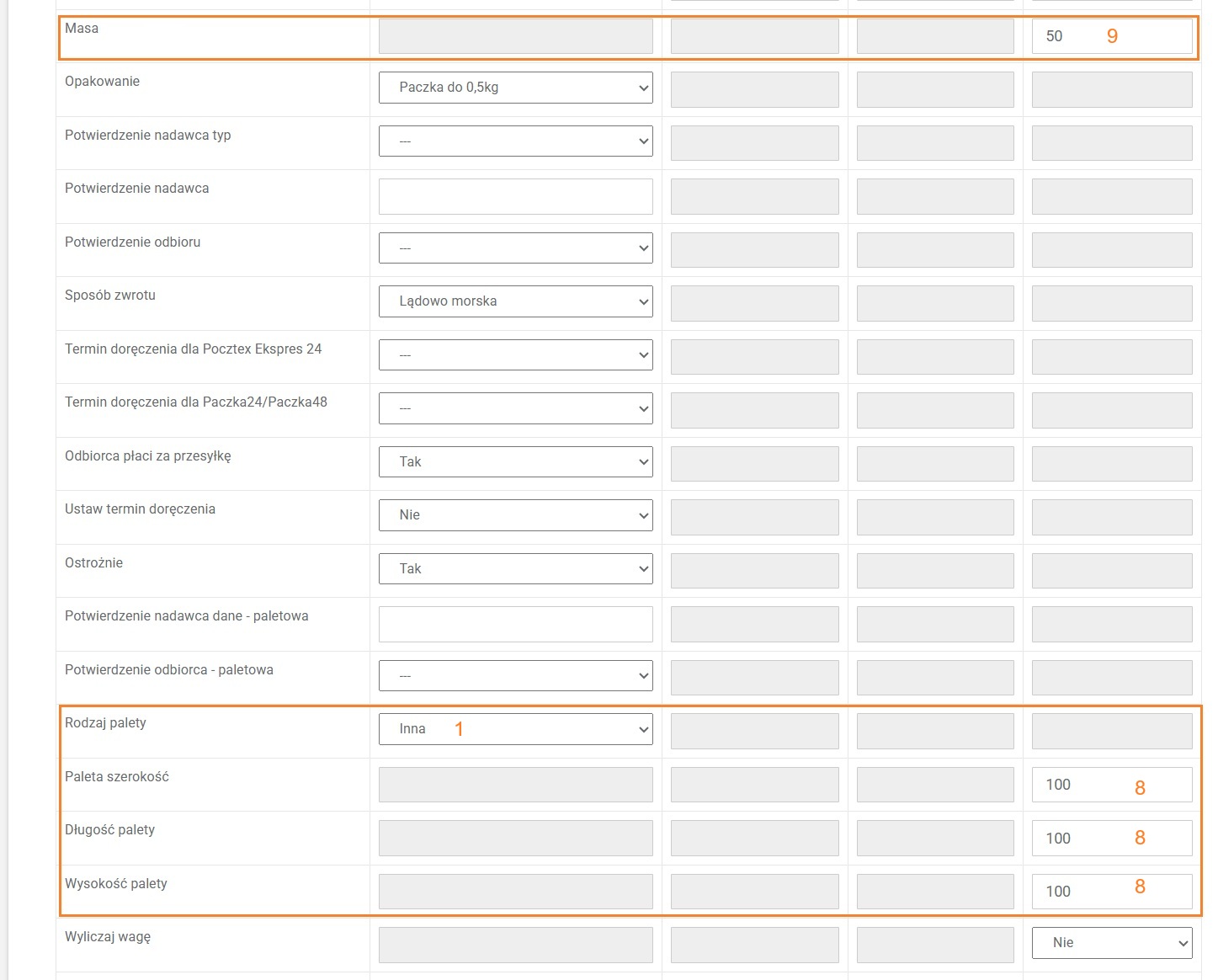This screenshot has width=1218, height=980.
Task: Click the Rodzaj palety row label
Action: click(105, 723)
